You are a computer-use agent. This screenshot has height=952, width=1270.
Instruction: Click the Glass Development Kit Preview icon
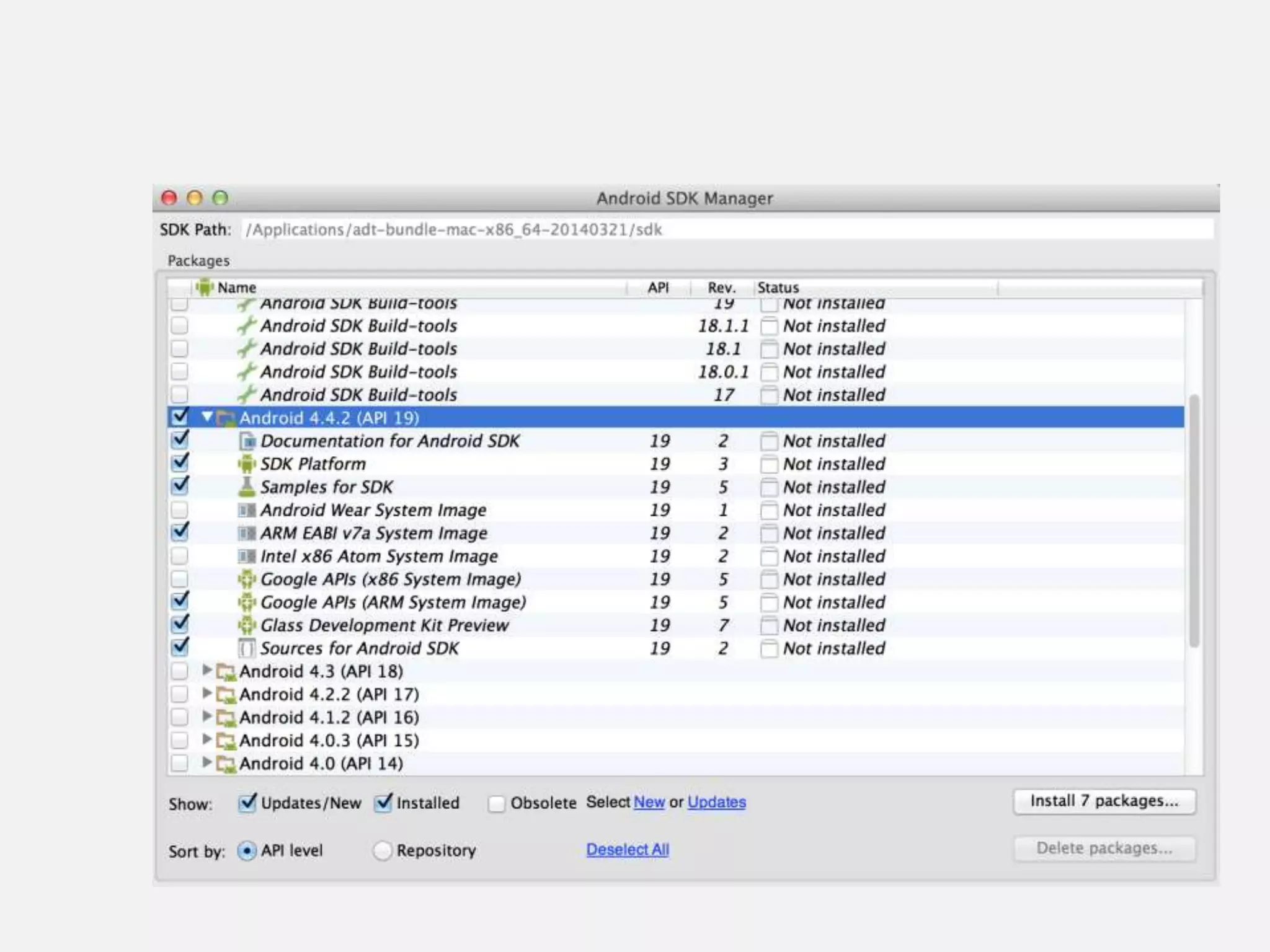coord(247,625)
